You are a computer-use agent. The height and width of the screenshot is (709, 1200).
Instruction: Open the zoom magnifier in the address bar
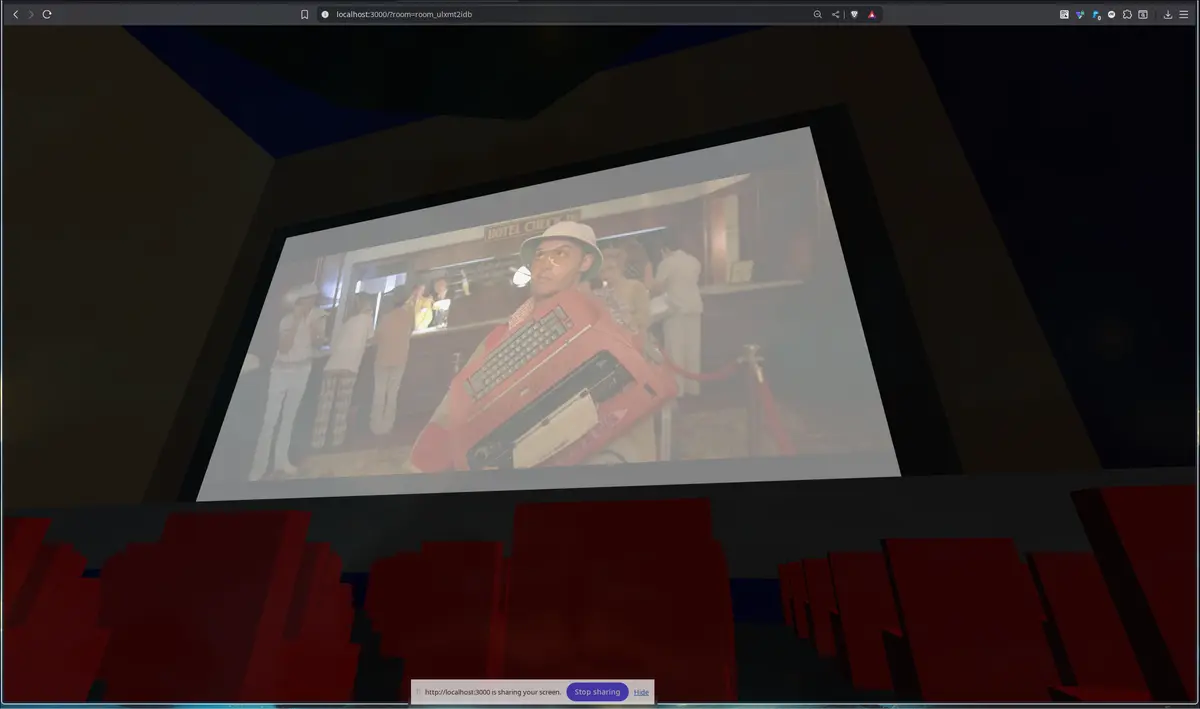pyautogui.click(x=817, y=14)
